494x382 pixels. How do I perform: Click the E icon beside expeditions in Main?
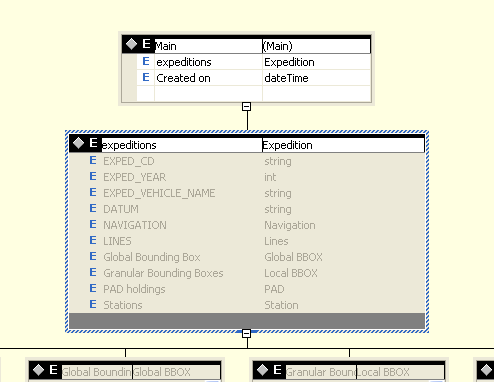click(146, 61)
